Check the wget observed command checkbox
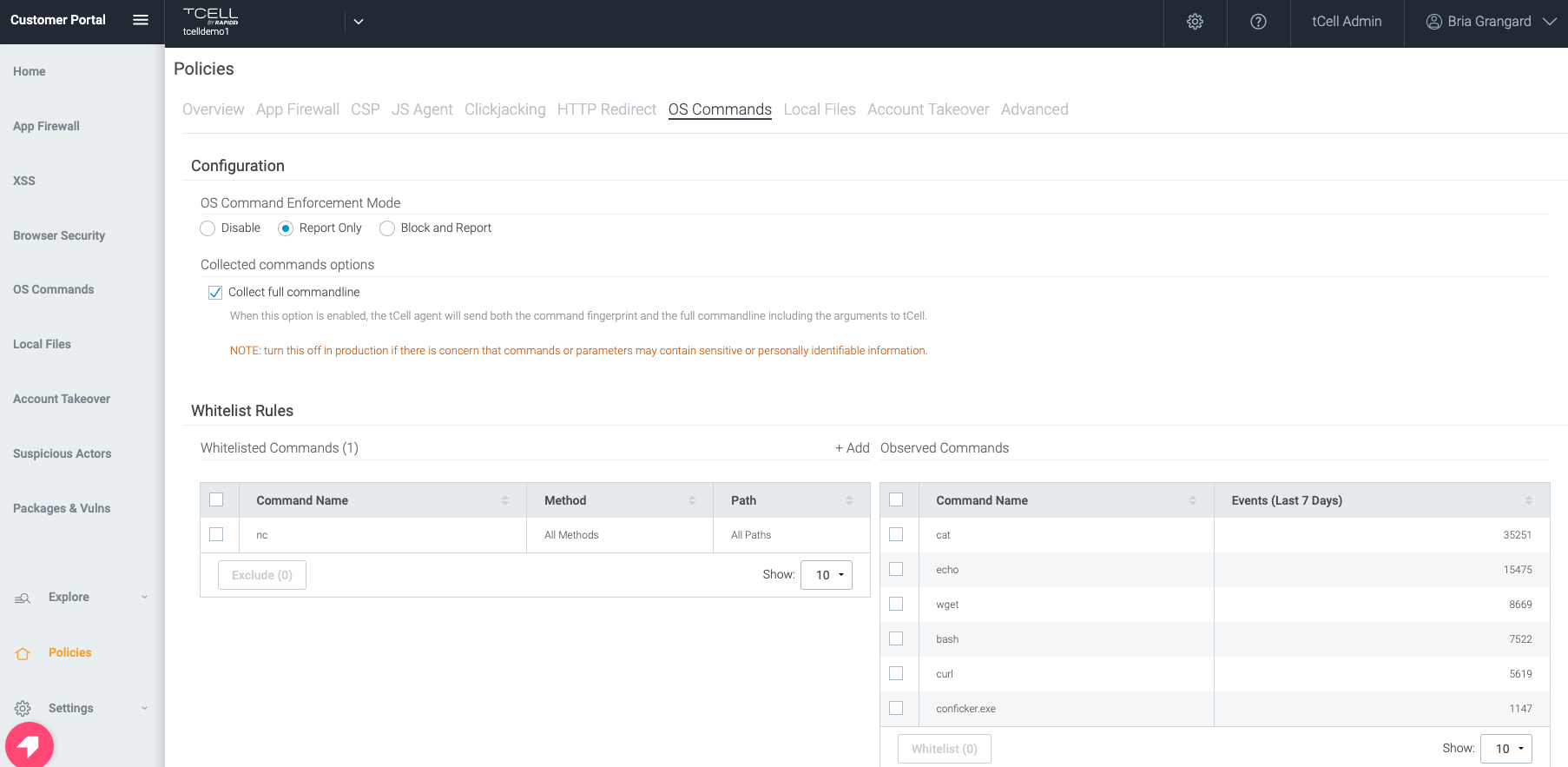Image resolution: width=1568 pixels, height=767 pixels. coord(896,604)
